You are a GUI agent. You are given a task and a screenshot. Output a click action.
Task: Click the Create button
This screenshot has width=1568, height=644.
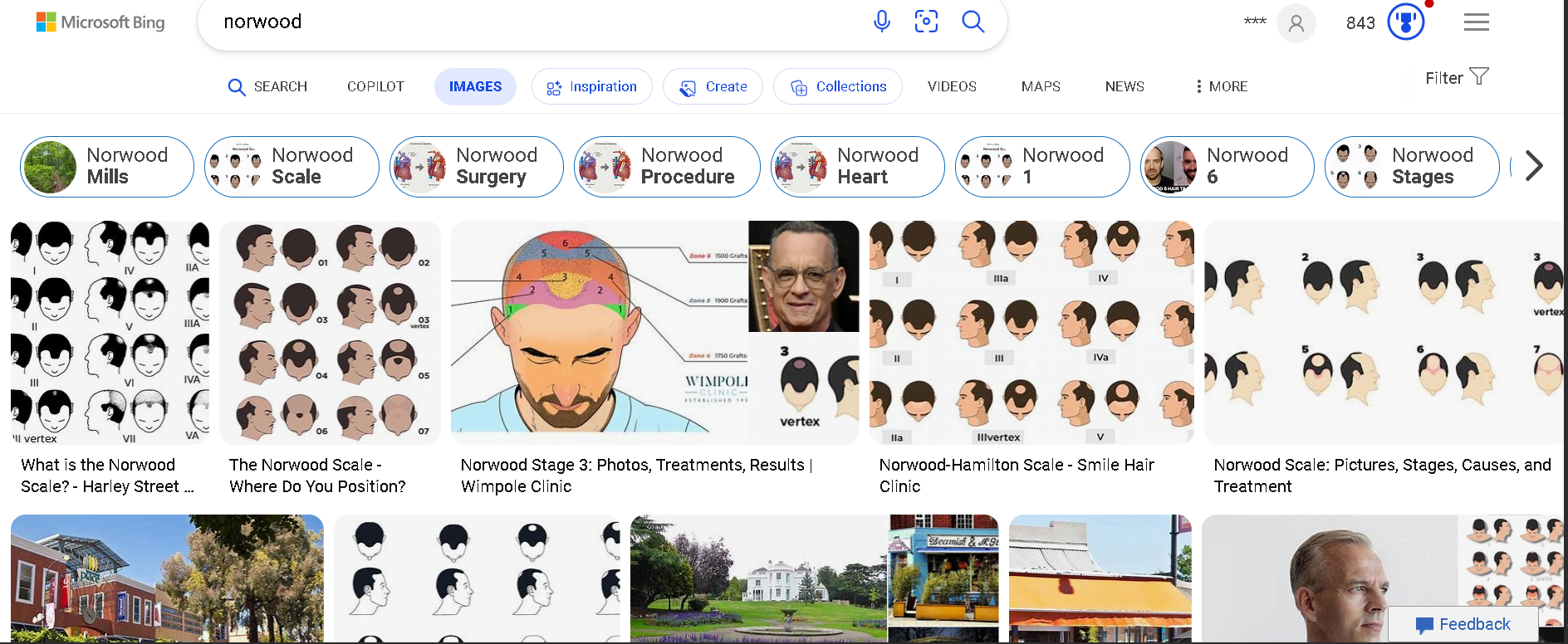(713, 86)
